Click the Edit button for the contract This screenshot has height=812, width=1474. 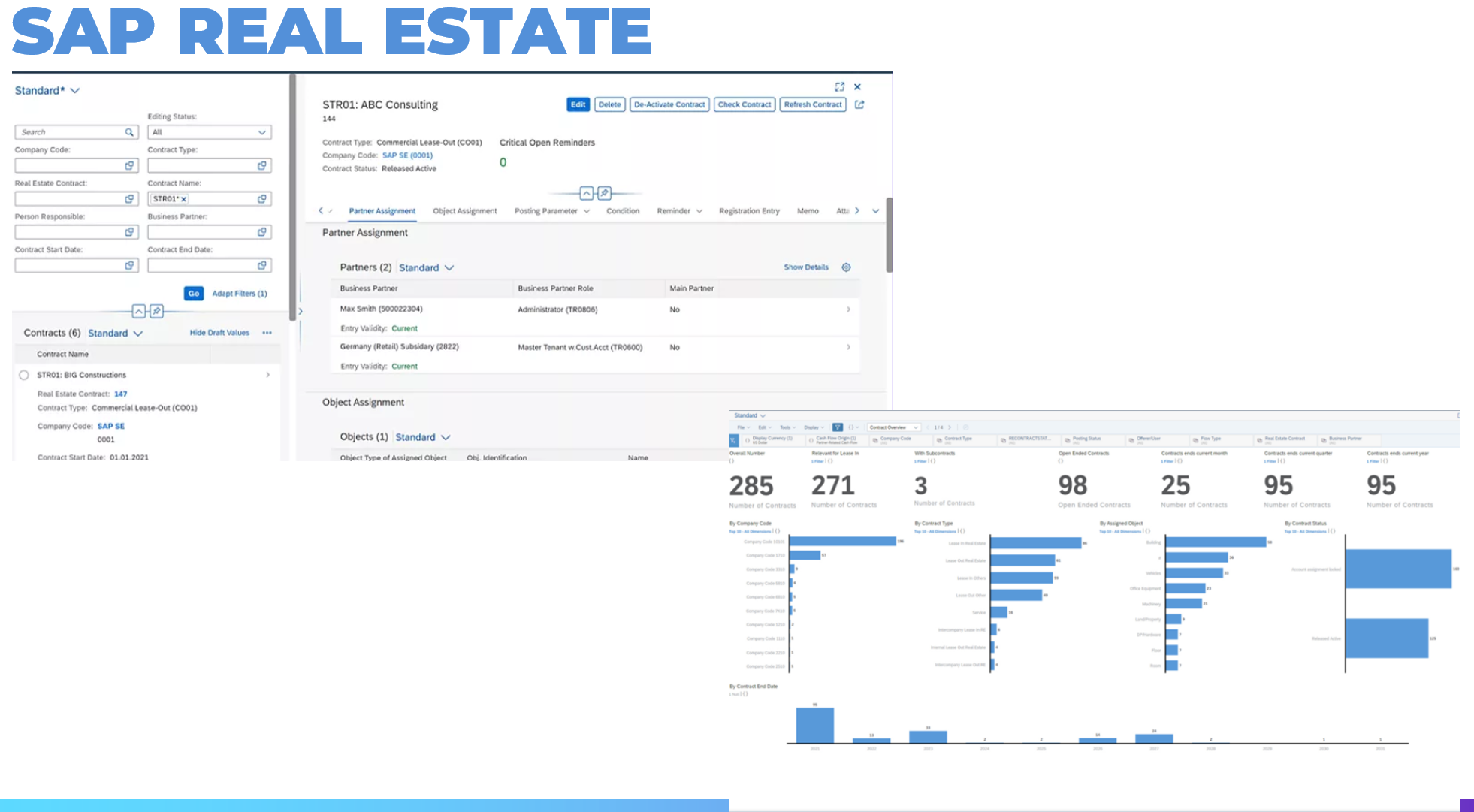coord(578,104)
